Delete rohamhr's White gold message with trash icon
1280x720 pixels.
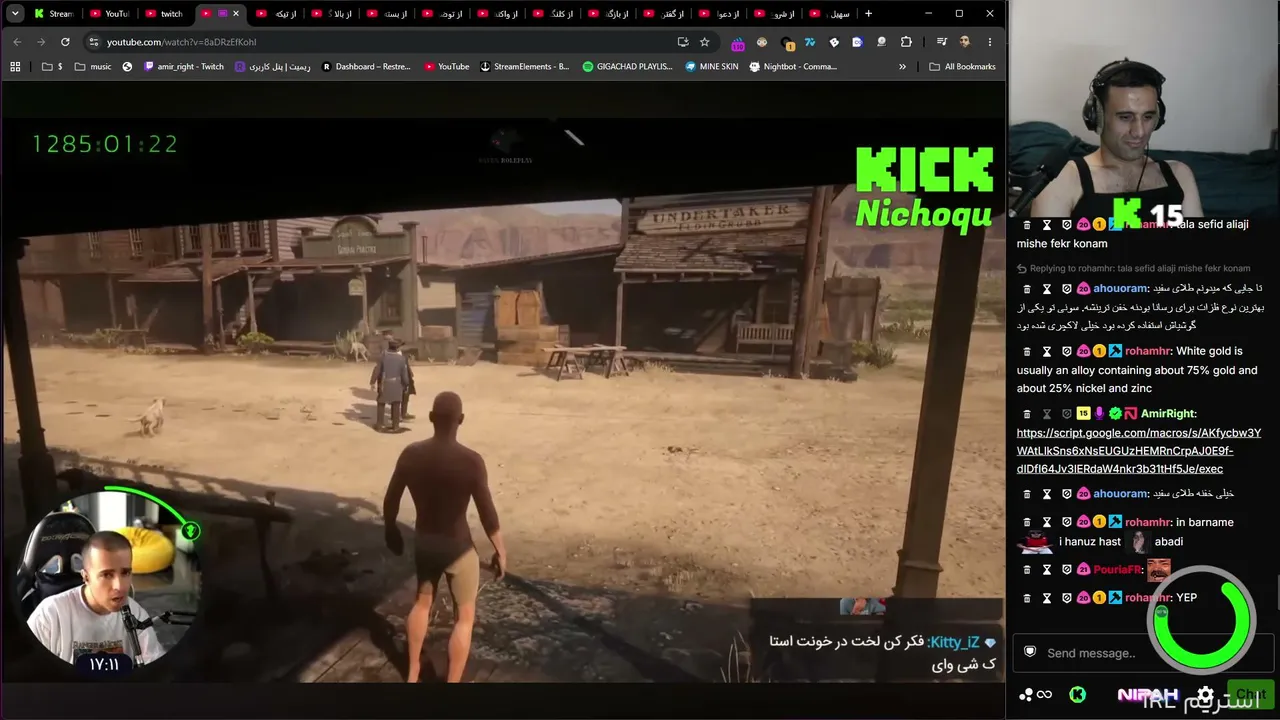pyautogui.click(x=1027, y=351)
